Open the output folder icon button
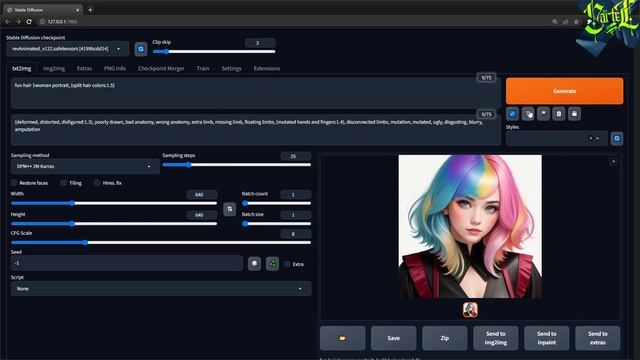 [342, 338]
